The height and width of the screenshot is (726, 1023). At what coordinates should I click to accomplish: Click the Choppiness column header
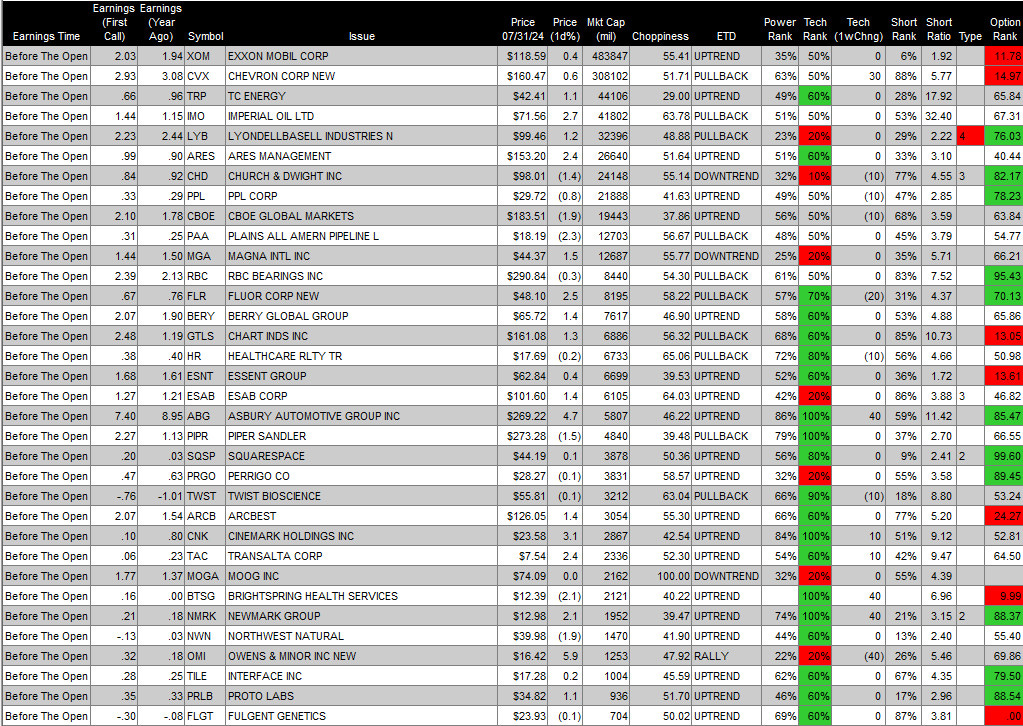pos(660,37)
